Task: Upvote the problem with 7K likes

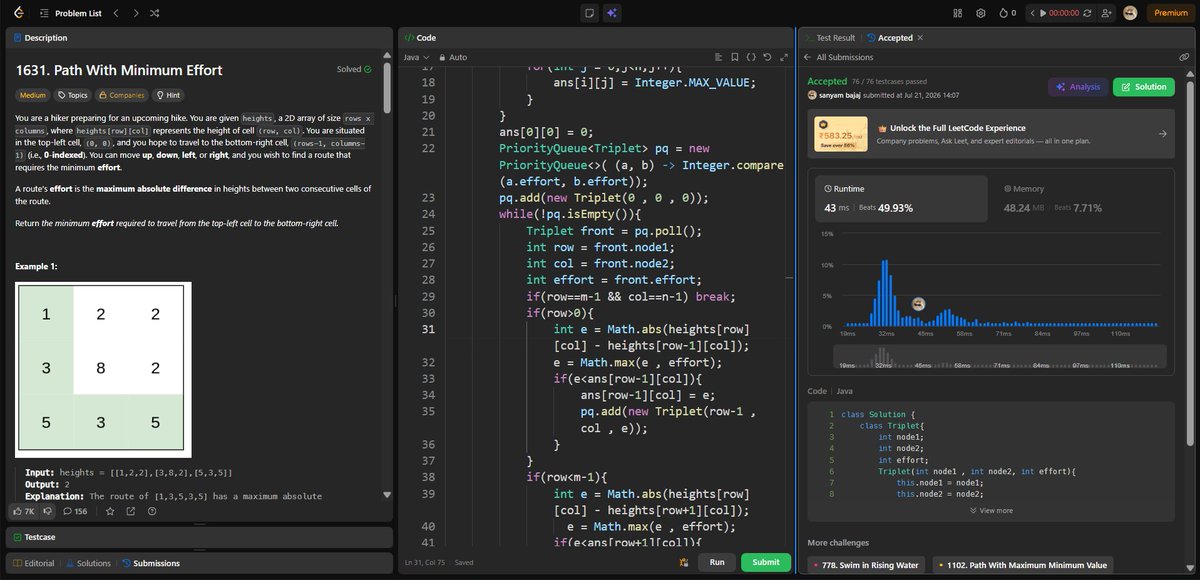Action: pyautogui.click(x=23, y=511)
